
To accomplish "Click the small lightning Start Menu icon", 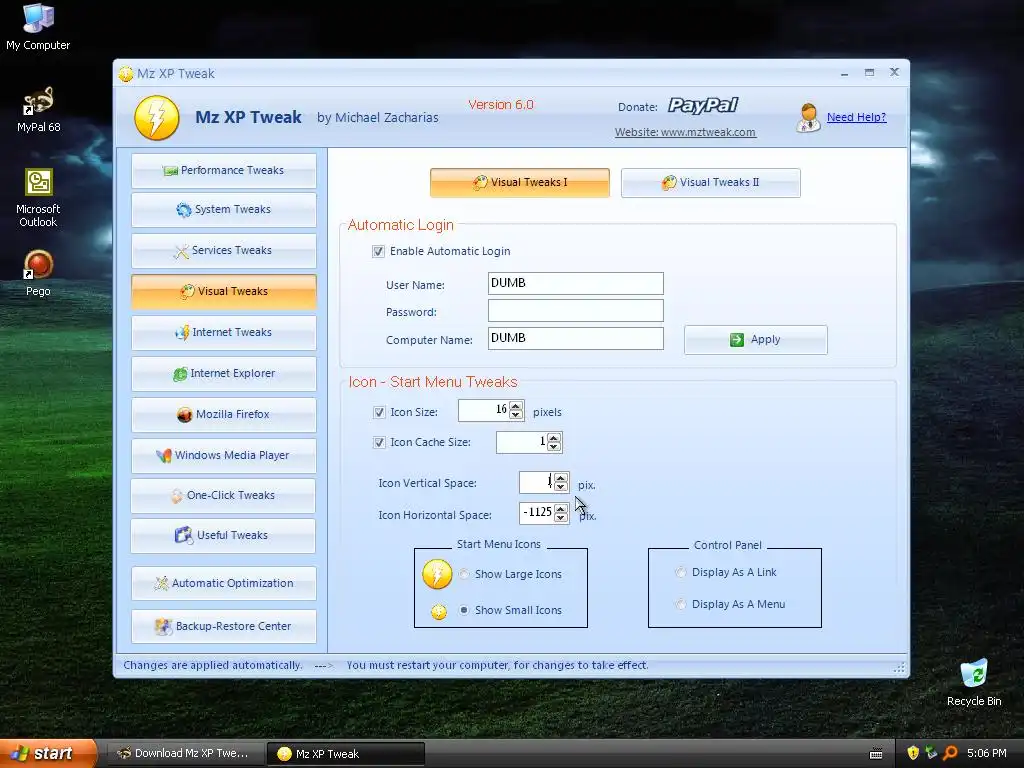I will tap(439, 611).
